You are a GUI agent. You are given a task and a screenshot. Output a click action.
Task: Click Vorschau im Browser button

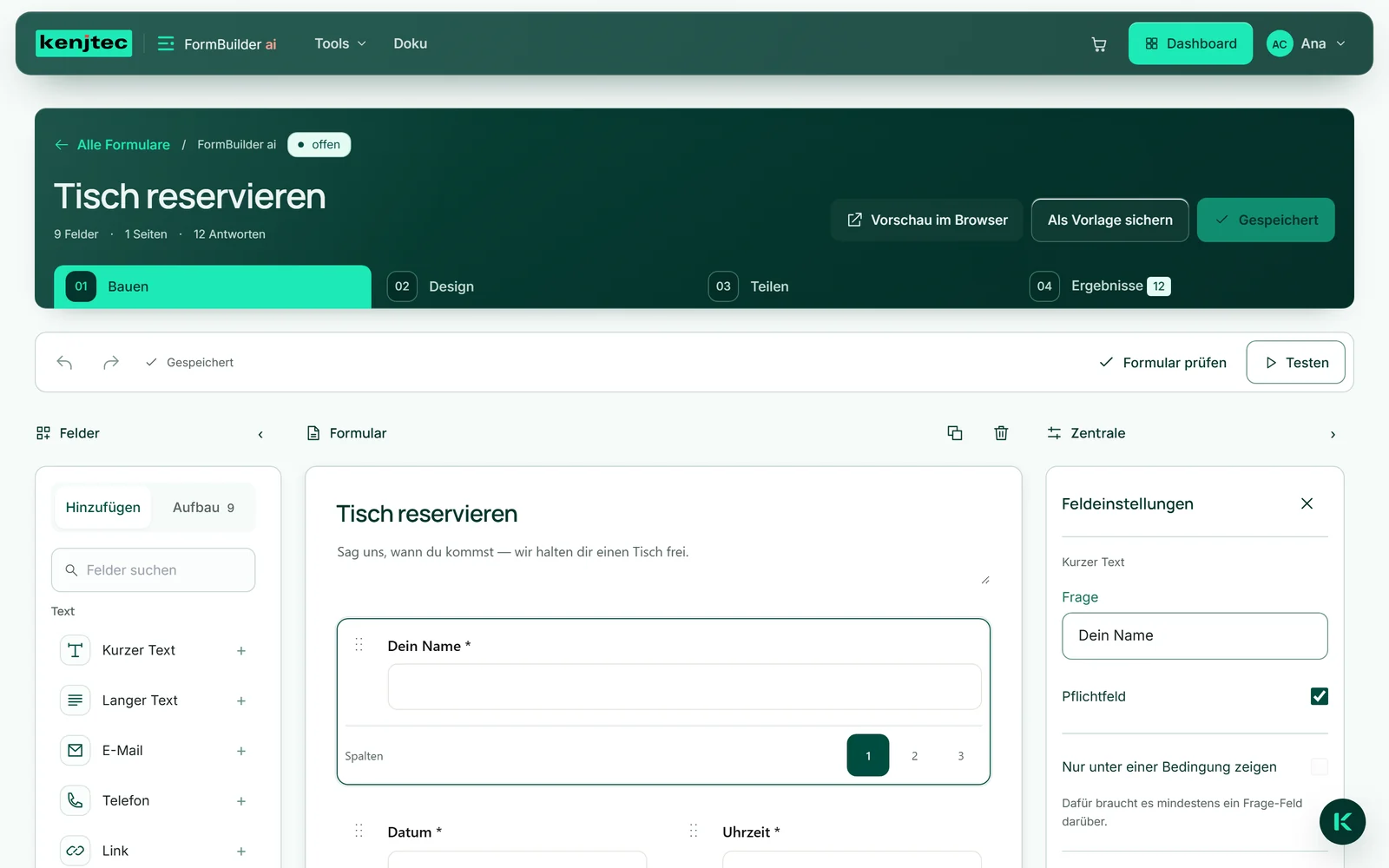pos(927,220)
